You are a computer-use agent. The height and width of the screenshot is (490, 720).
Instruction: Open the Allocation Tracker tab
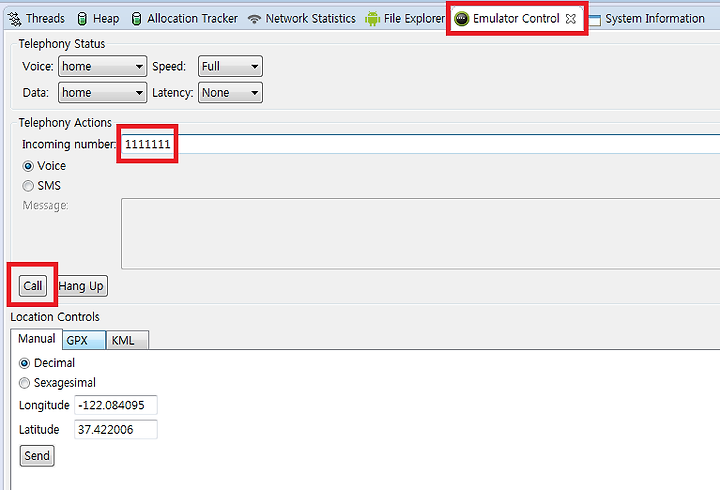[x=185, y=19]
